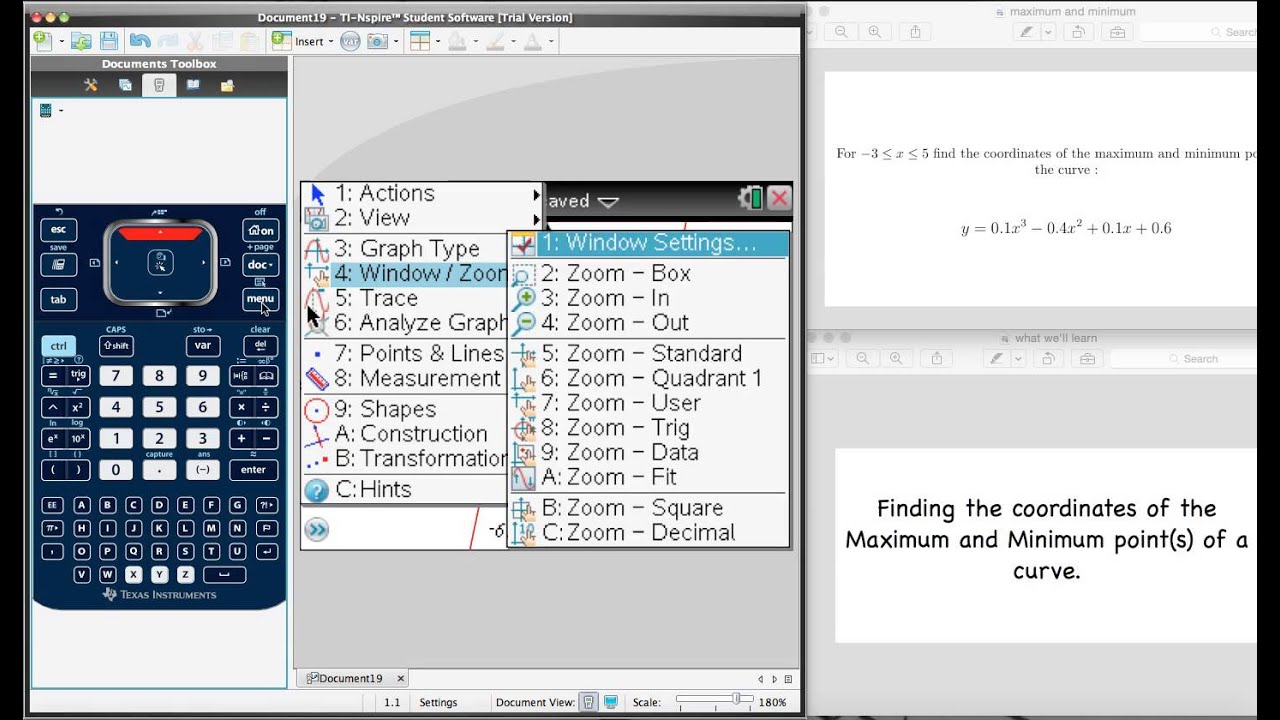
Task: Click the page layout grid icon
Action: pos(420,41)
